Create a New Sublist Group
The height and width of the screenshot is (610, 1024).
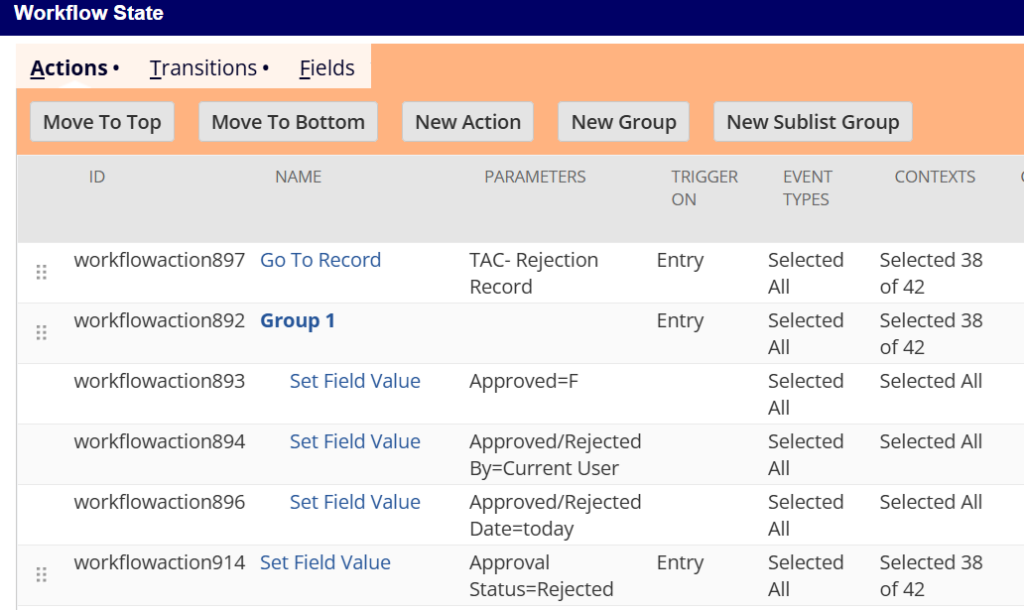click(813, 122)
